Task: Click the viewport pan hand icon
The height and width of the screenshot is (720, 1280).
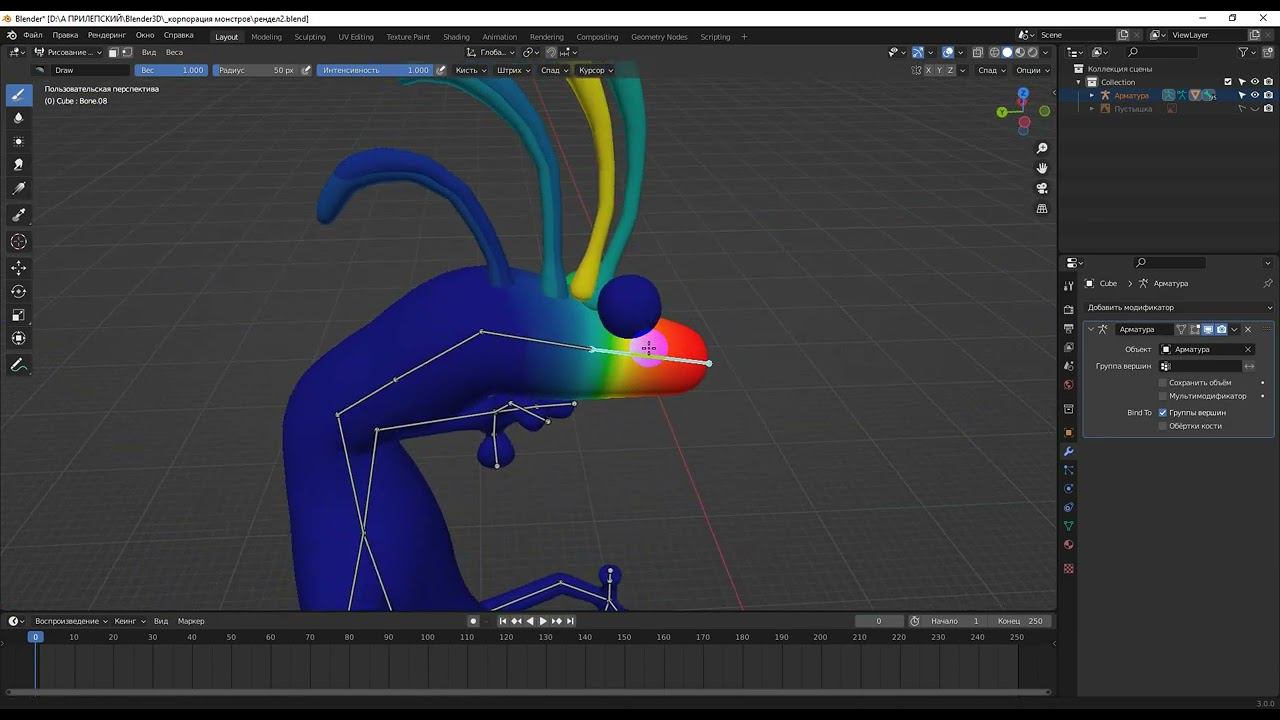Action: pos(1042,168)
